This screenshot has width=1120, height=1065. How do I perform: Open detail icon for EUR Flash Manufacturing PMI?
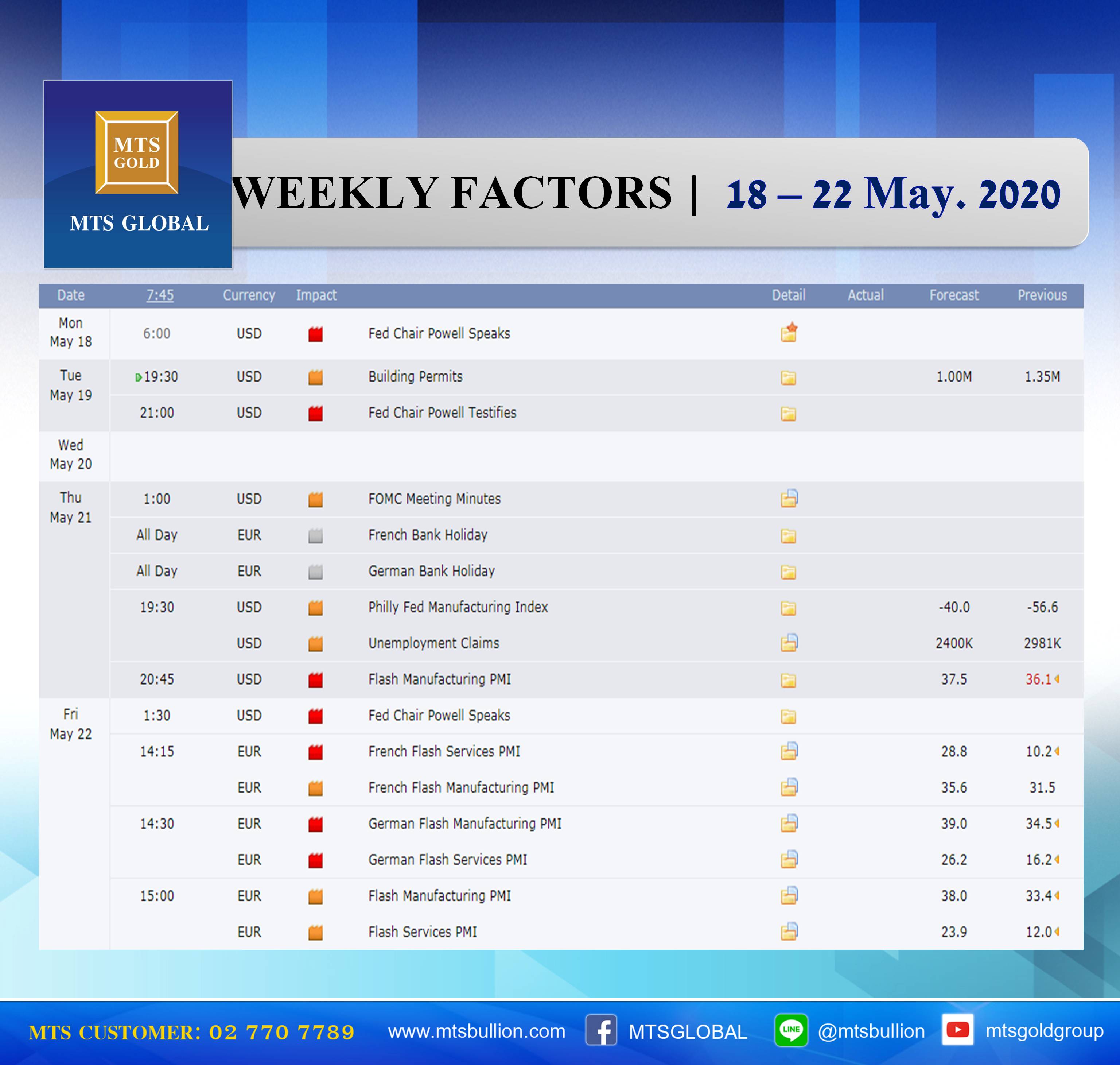pyautogui.click(x=789, y=895)
